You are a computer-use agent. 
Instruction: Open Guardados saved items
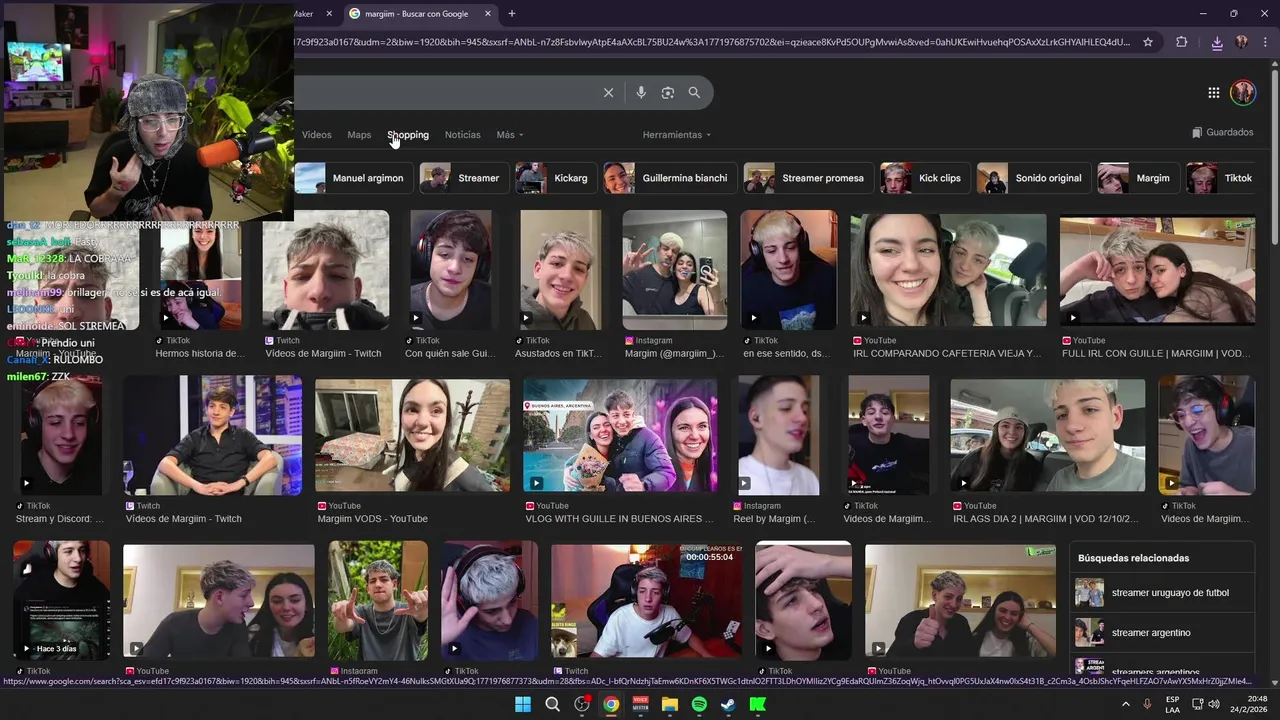1223,132
